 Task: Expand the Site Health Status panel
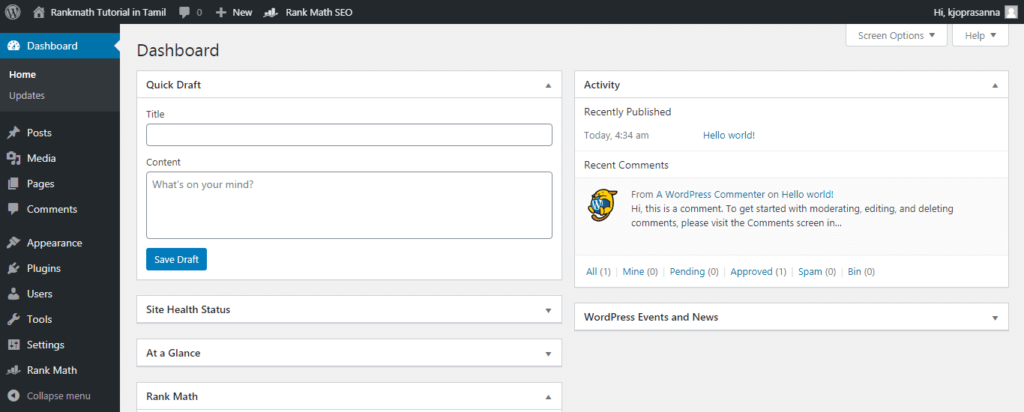[548, 310]
